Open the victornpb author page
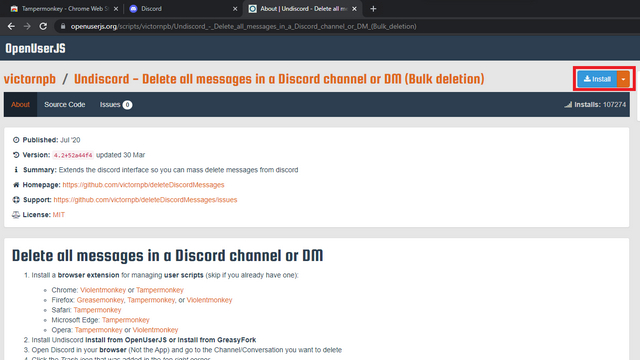 pos(30,79)
